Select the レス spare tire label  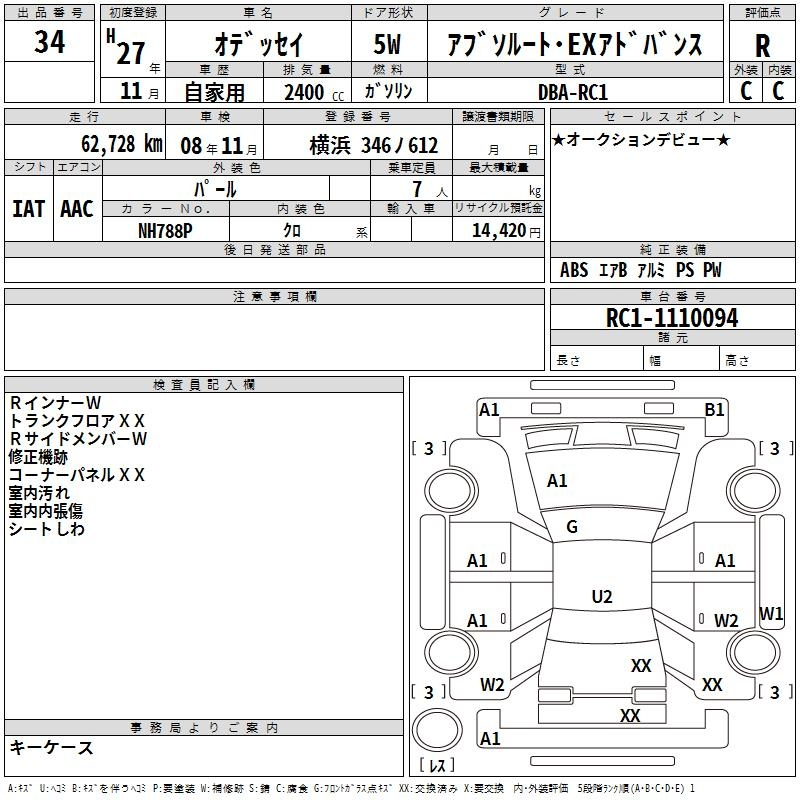click(437, 764)
